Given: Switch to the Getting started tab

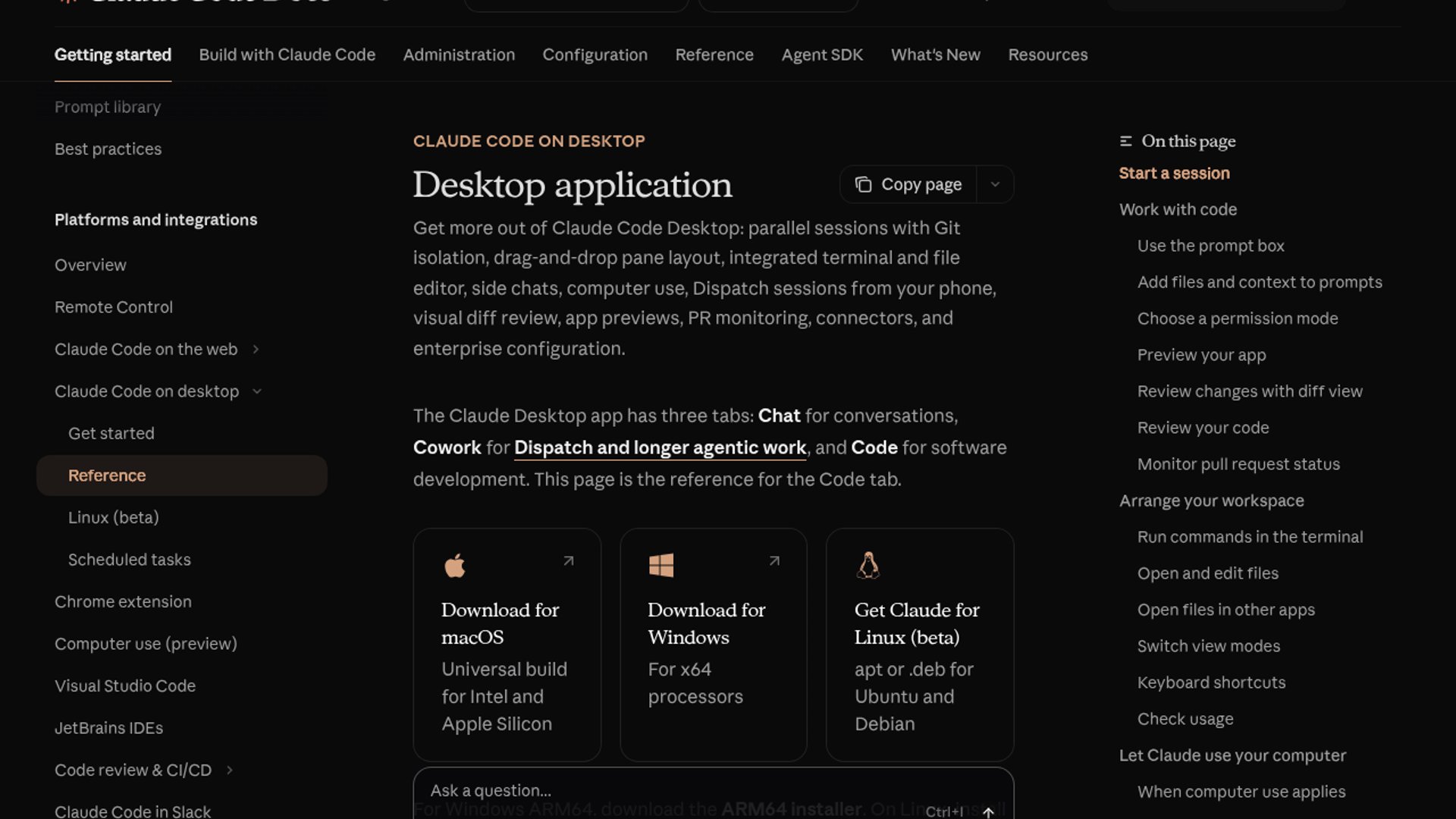Looking at the screenshot, I should coord(113,55).
